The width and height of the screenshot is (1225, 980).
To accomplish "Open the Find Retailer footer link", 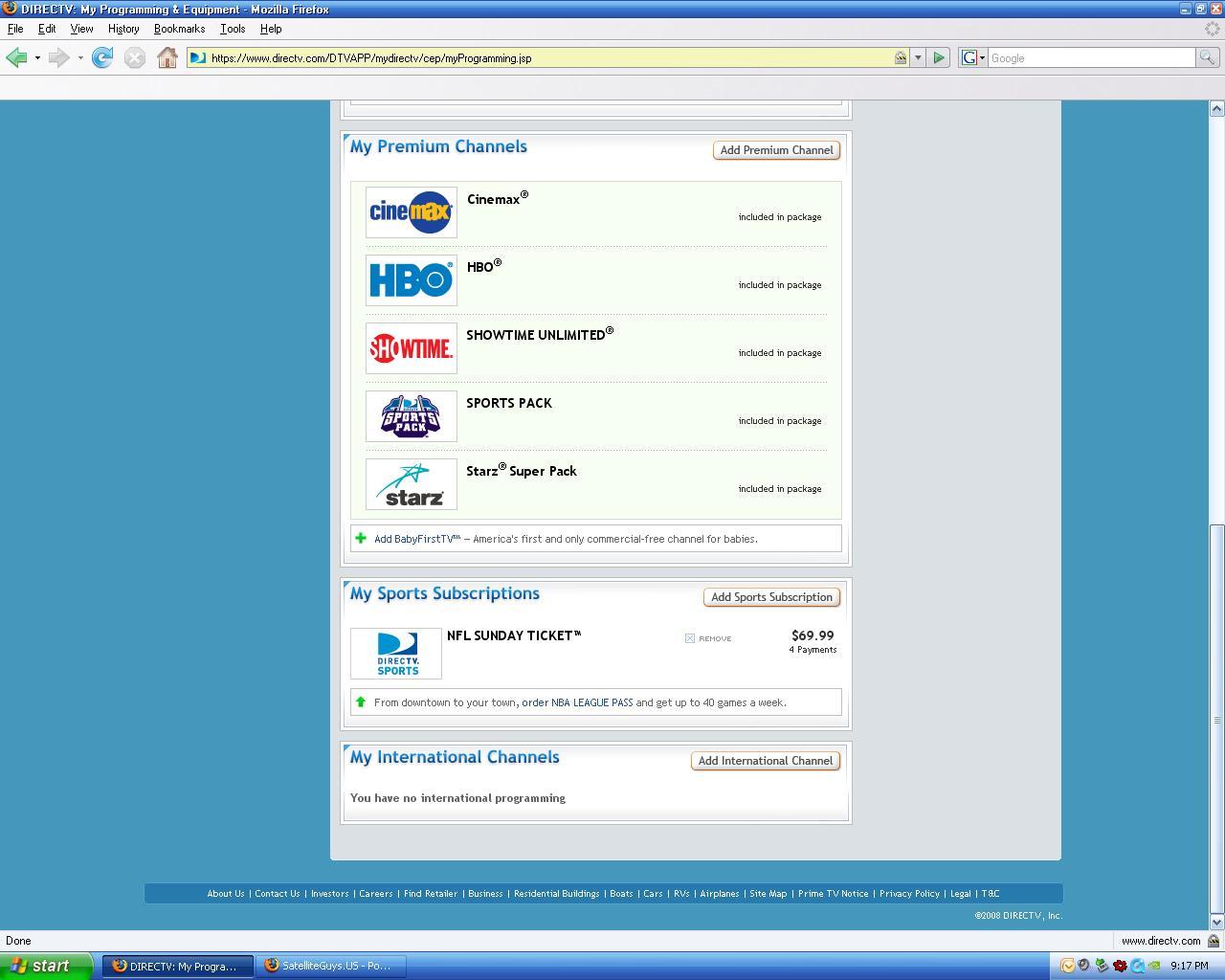I will click(x=431, y=894).
